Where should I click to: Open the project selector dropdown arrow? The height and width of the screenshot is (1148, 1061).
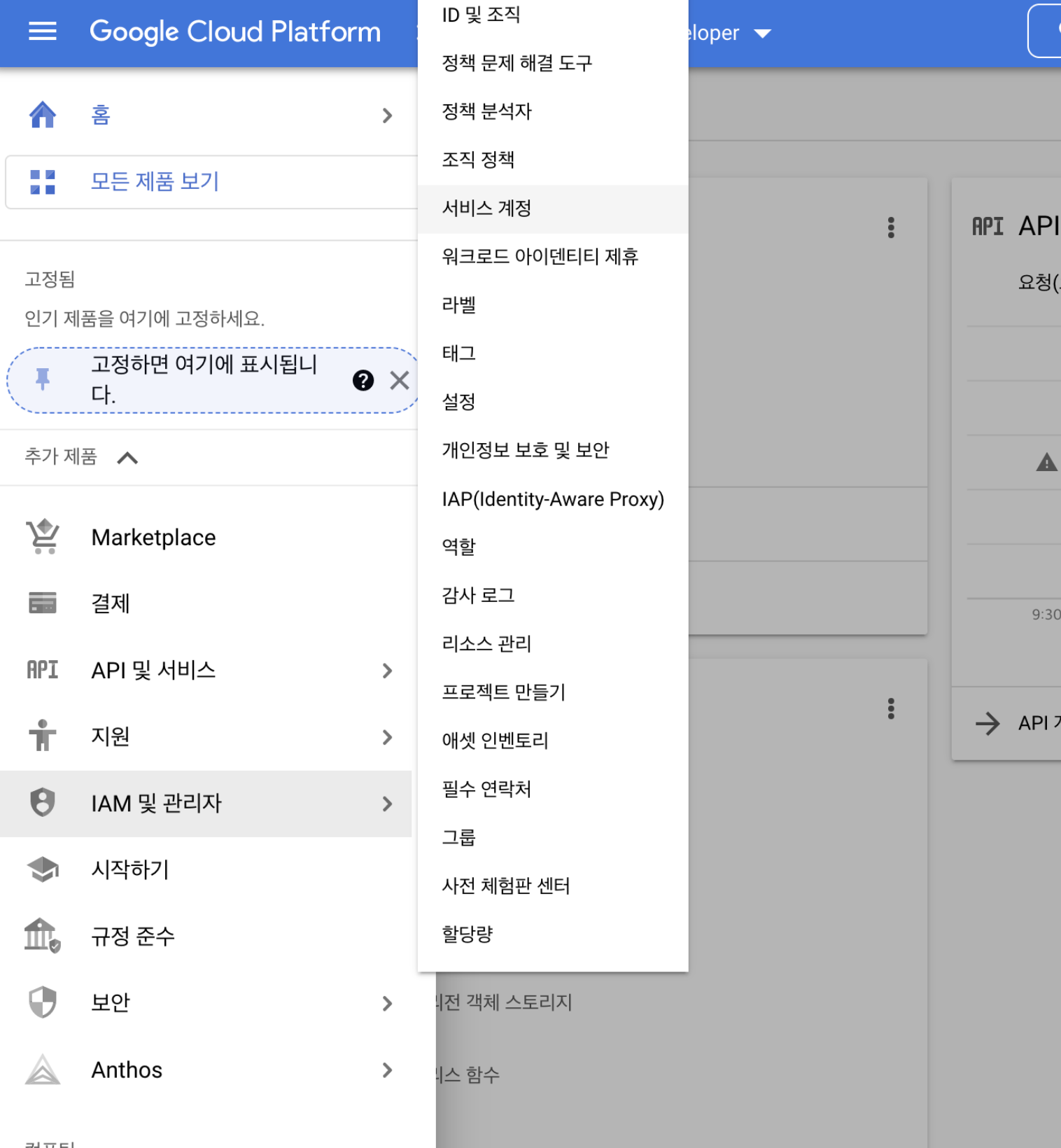[762, 33]
